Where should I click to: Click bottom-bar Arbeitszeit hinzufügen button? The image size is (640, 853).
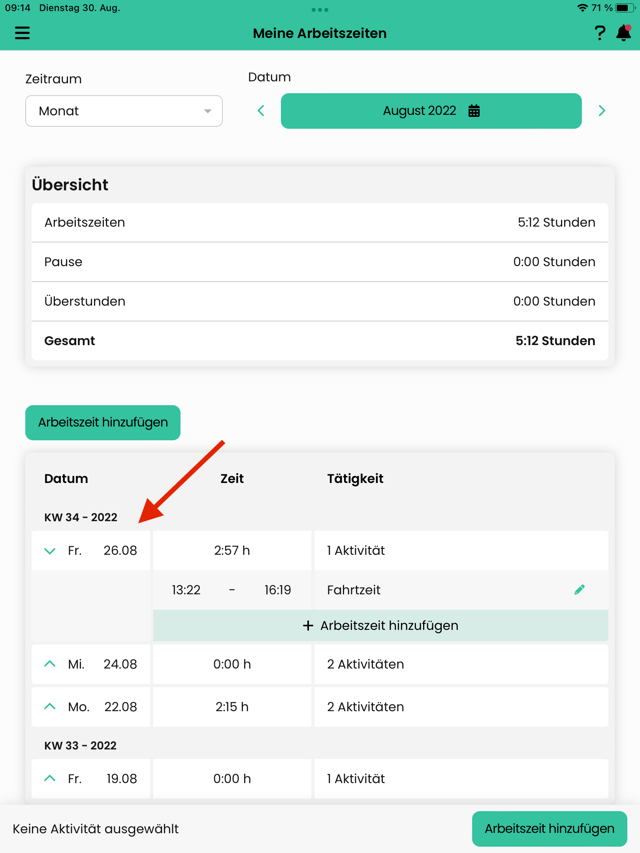[x=549, y=829]
